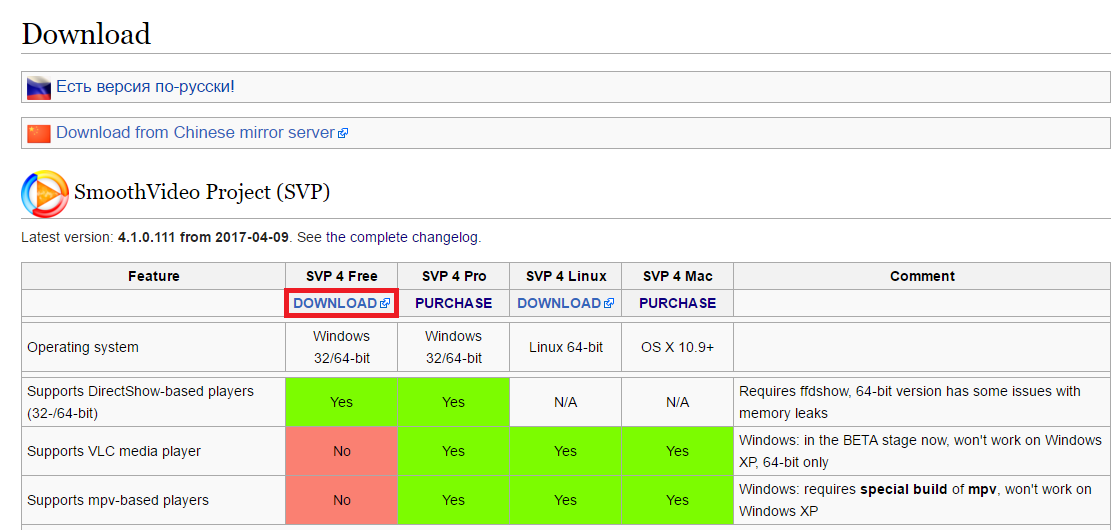Screen dimensions: 1116x530
Task: Click 'Supports VLC media player' row label
Action: click(x=114, y=451)
